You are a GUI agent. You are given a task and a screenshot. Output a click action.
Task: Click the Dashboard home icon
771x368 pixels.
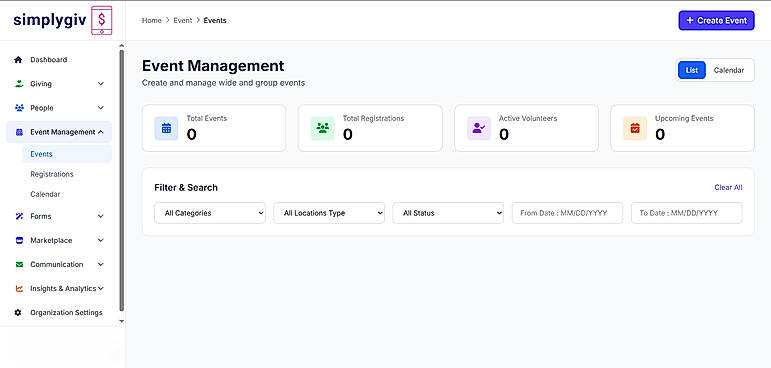pos(18,60)
